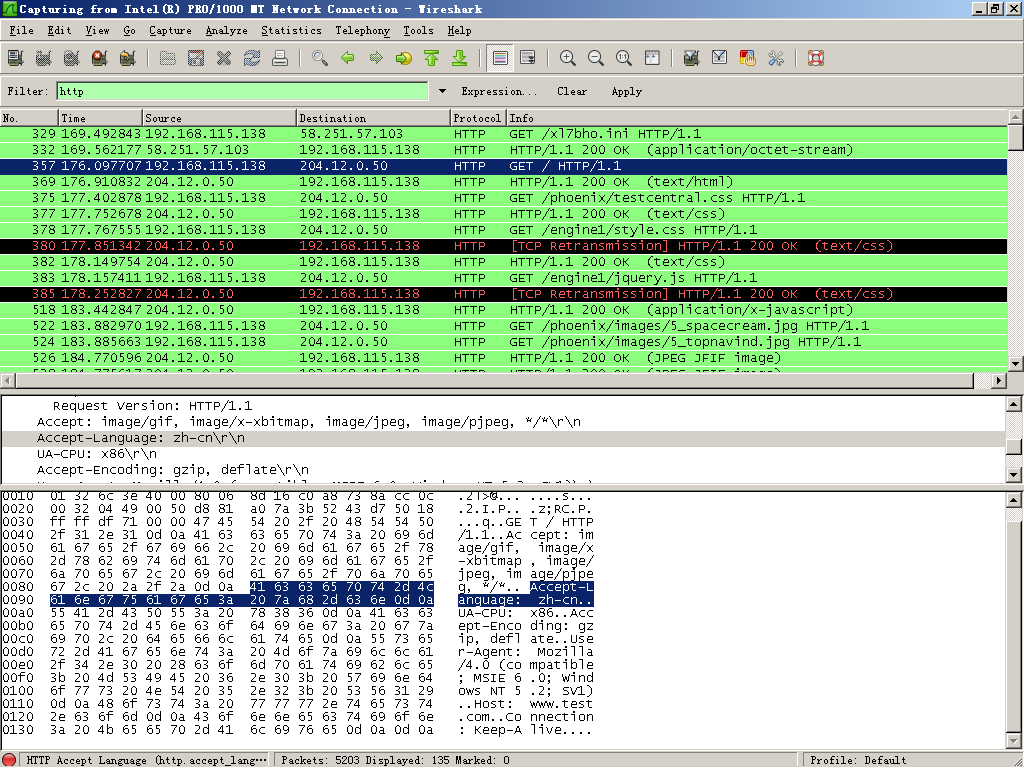Sort packets by the No. column header
This screenshot has width=1024, height=768.
(x=29, y=118)
